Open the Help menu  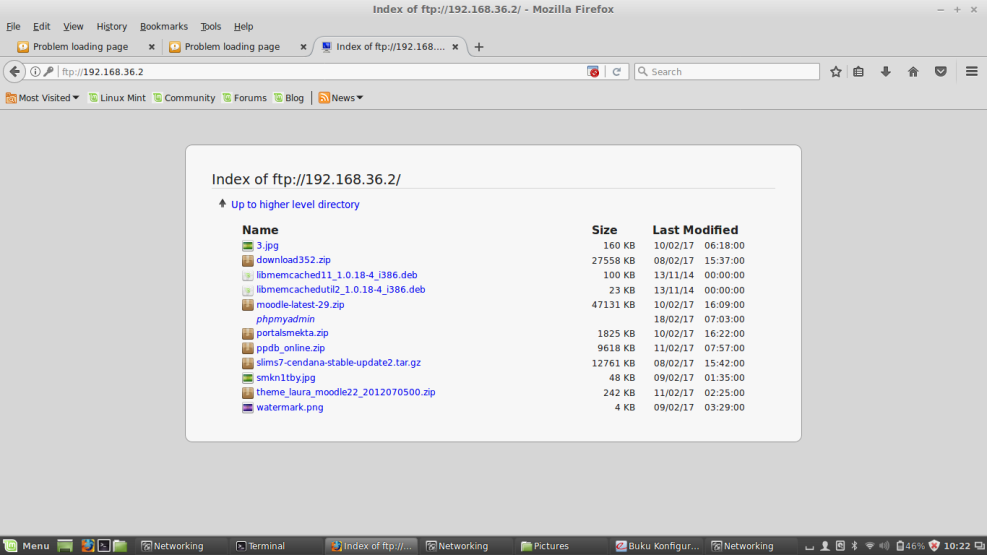243,26
